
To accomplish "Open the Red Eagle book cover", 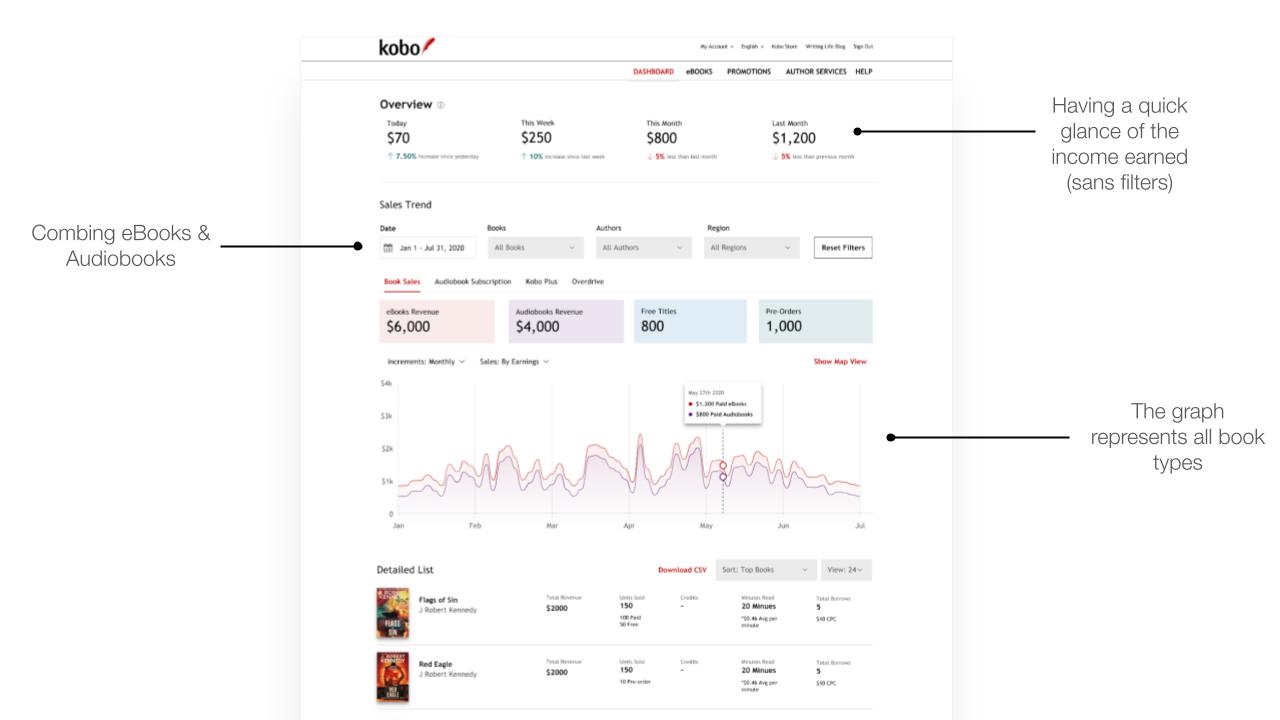I will coord(392,677).
